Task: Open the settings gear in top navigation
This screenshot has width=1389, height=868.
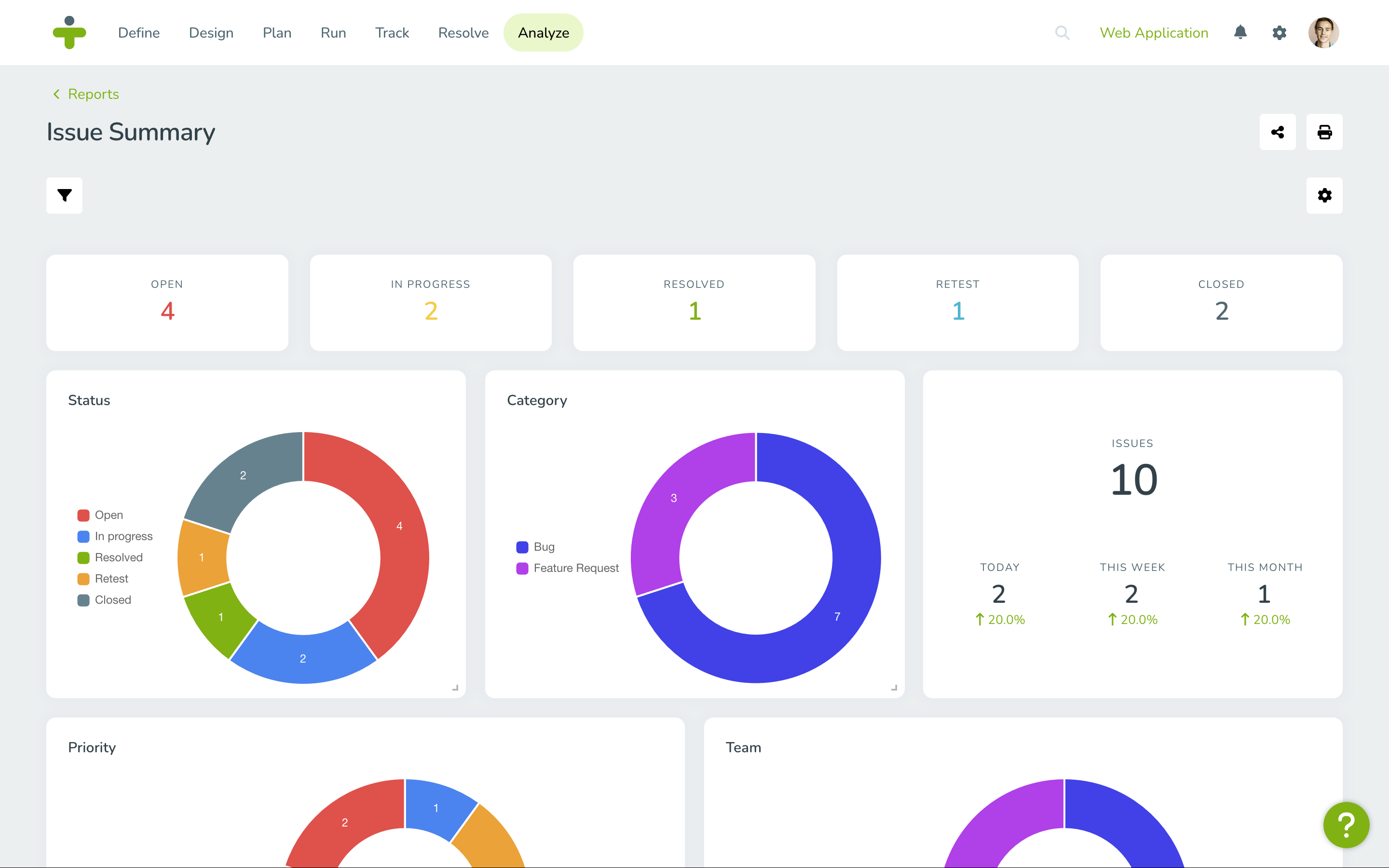Action: pos(1279,33)
